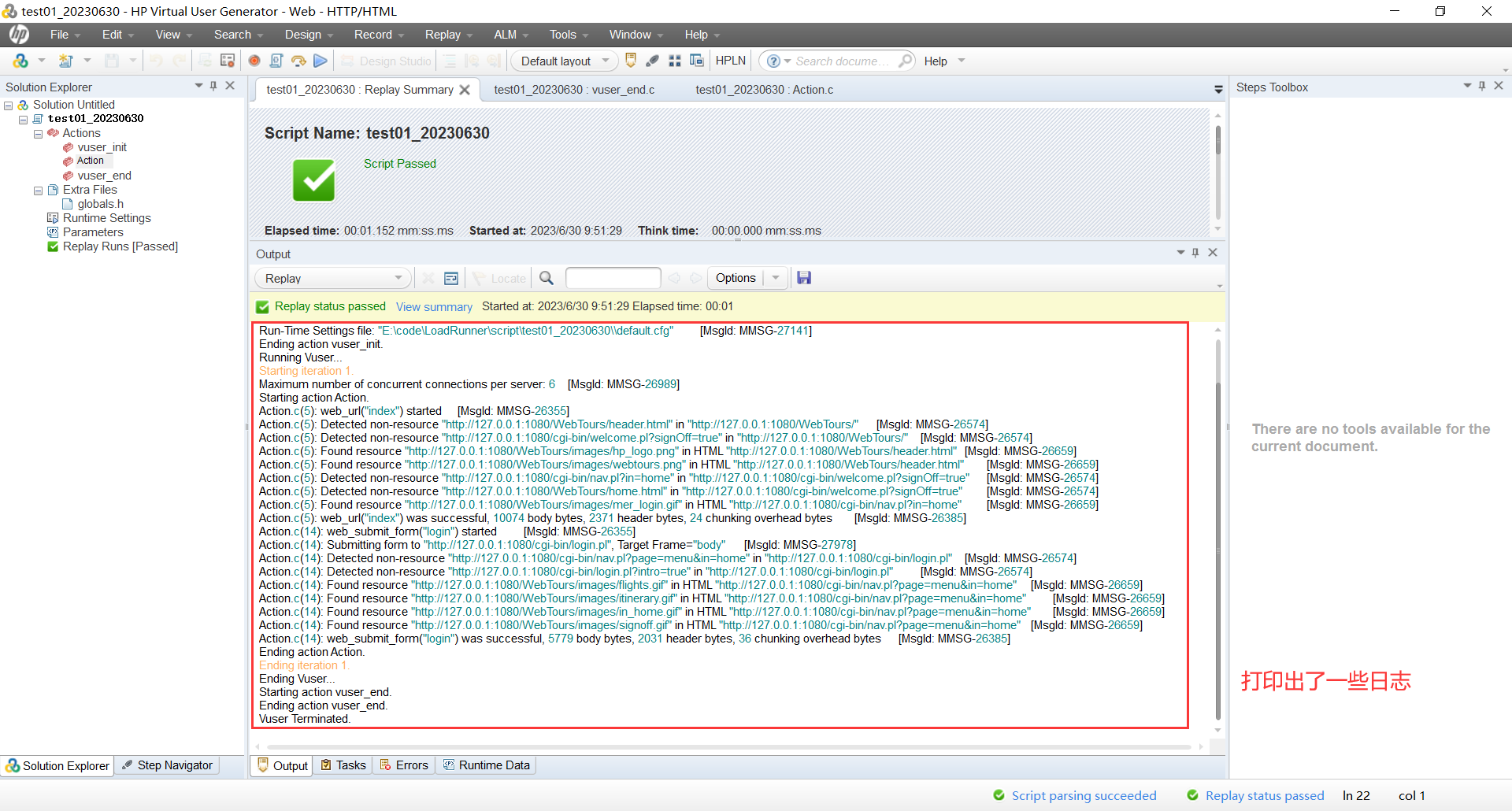Open the Tools menu

(569, 35)
